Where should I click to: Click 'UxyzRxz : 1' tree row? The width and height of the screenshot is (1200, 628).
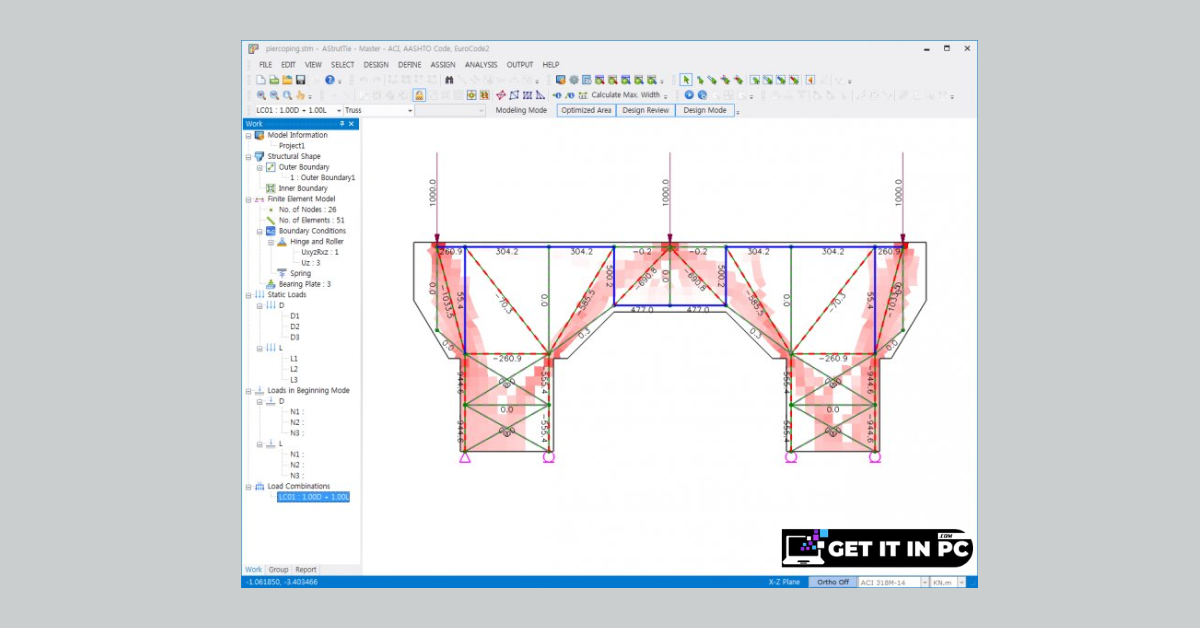320,252
